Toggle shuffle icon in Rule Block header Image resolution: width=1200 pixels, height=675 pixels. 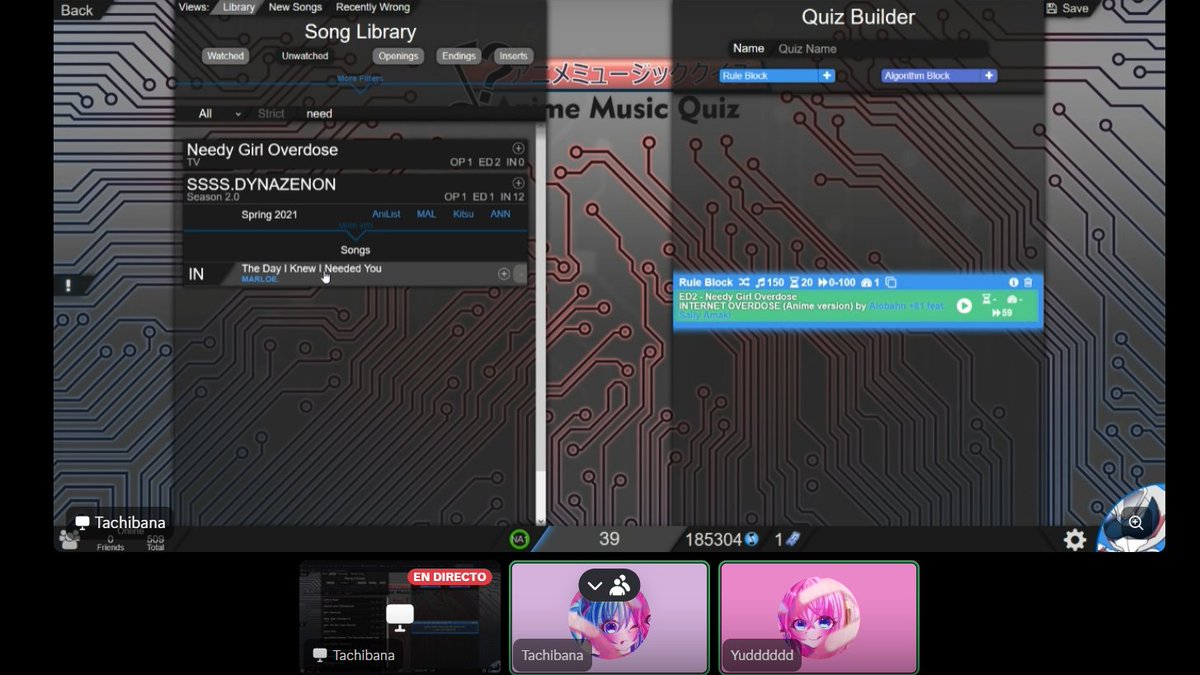point(743,283)
